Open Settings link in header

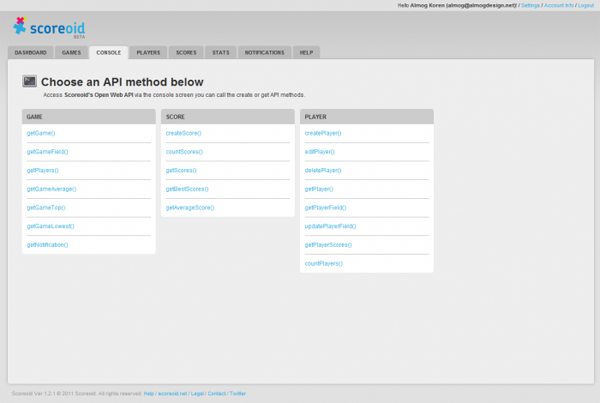[530, 5]
